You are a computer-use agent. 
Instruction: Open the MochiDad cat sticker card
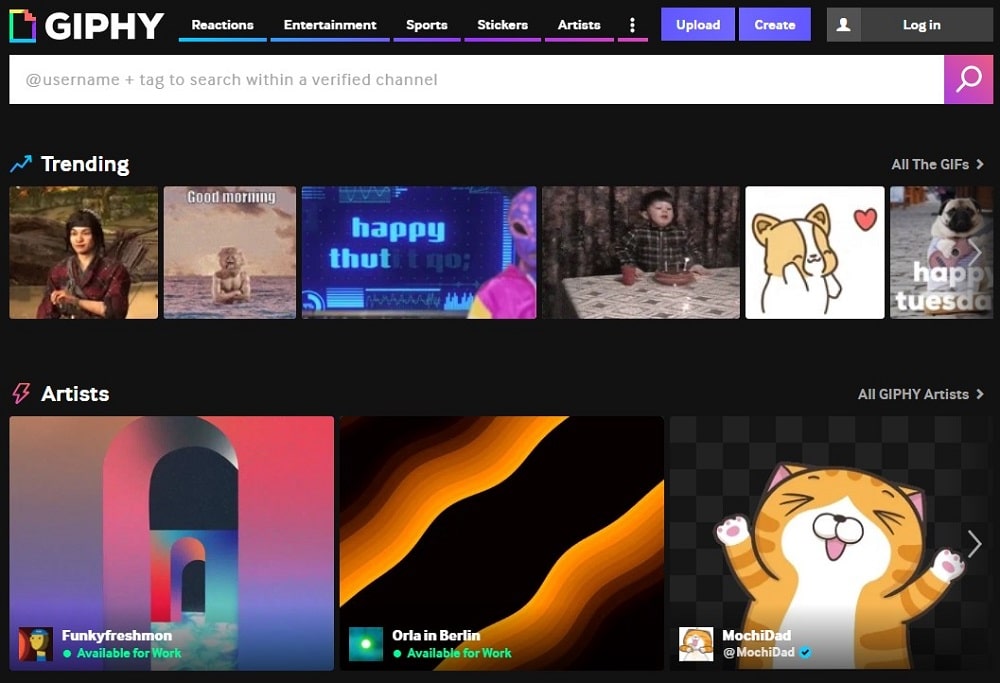(x=832, y=543)
